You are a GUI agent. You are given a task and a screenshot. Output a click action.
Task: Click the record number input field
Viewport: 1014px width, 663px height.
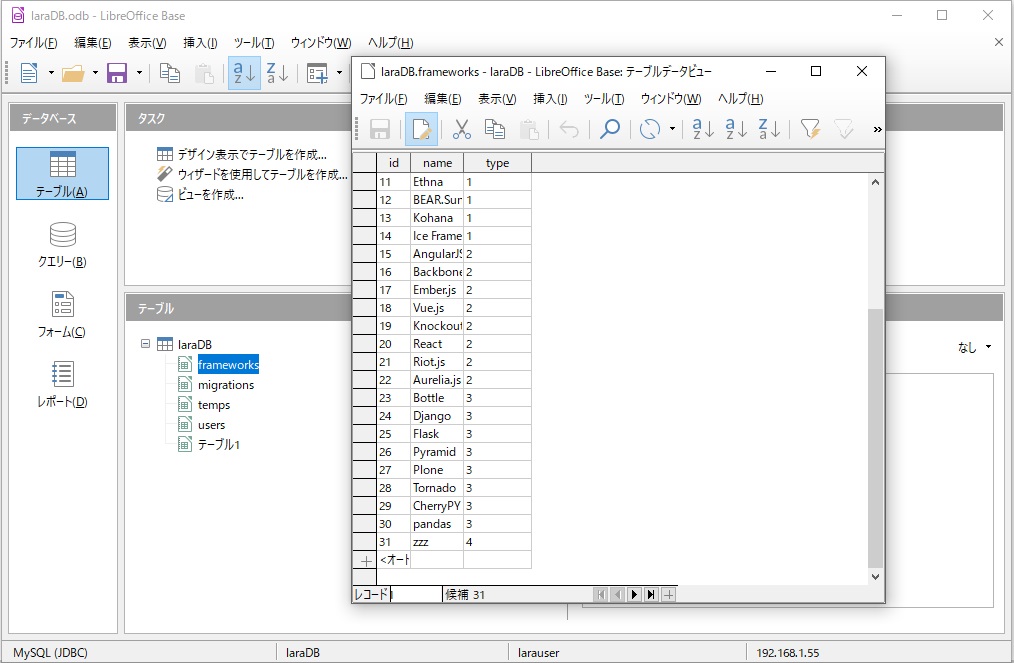pos(416,595)
